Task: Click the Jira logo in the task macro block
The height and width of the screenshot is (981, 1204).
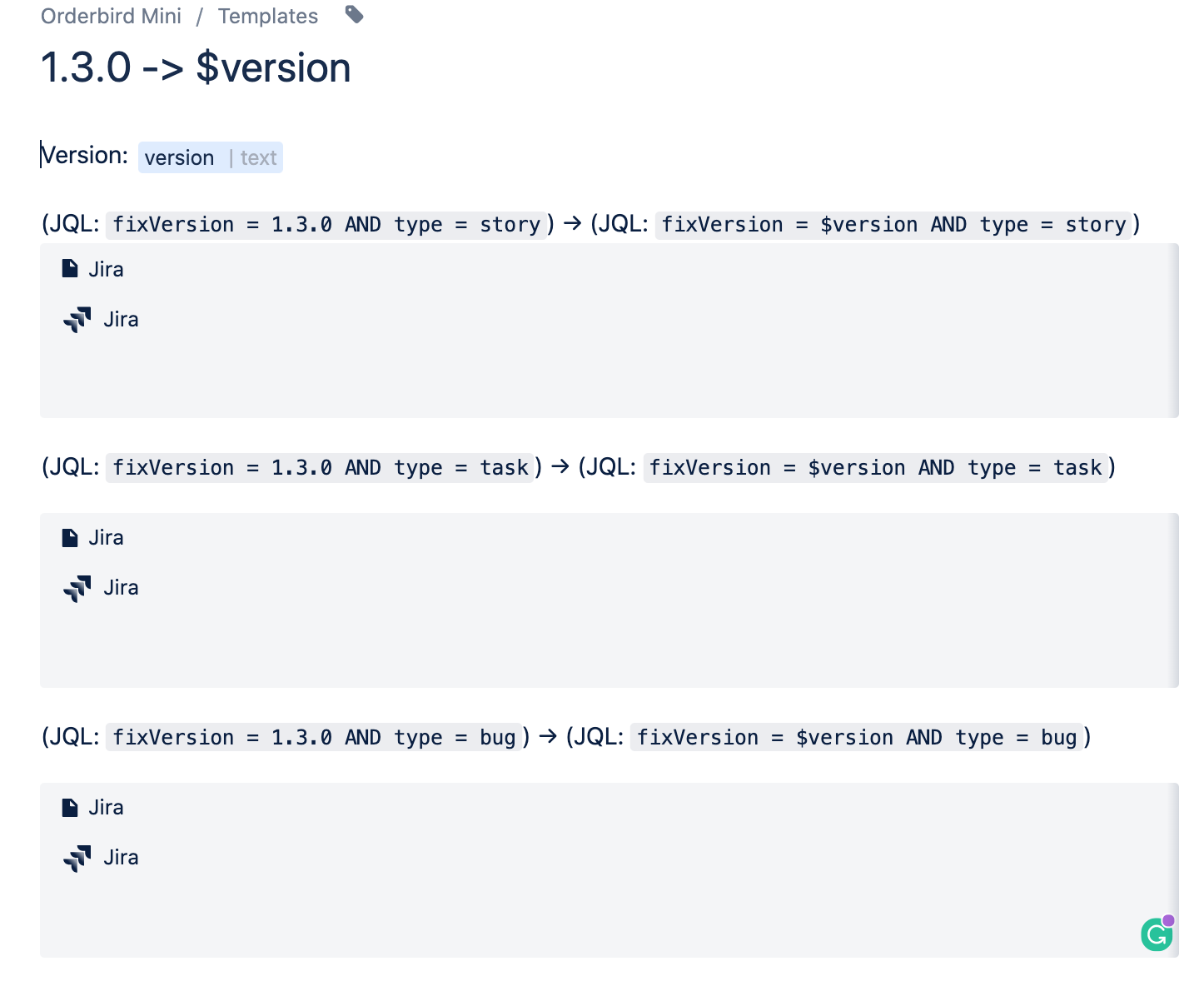Action: (x=77, y=588)
